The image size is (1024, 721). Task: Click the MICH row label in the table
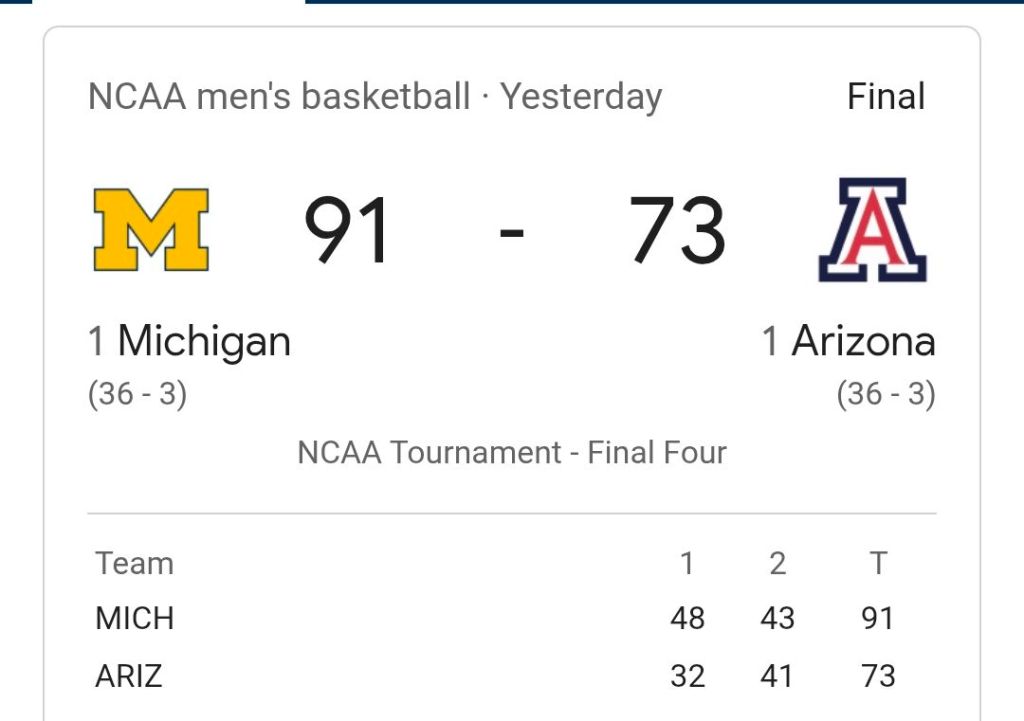pos(135,619)
